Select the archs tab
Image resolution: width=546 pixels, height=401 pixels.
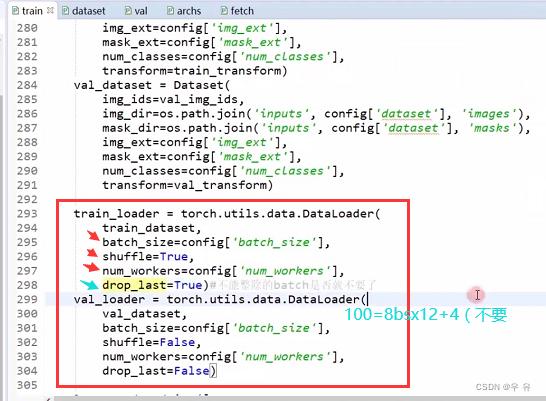click(184, 11)
